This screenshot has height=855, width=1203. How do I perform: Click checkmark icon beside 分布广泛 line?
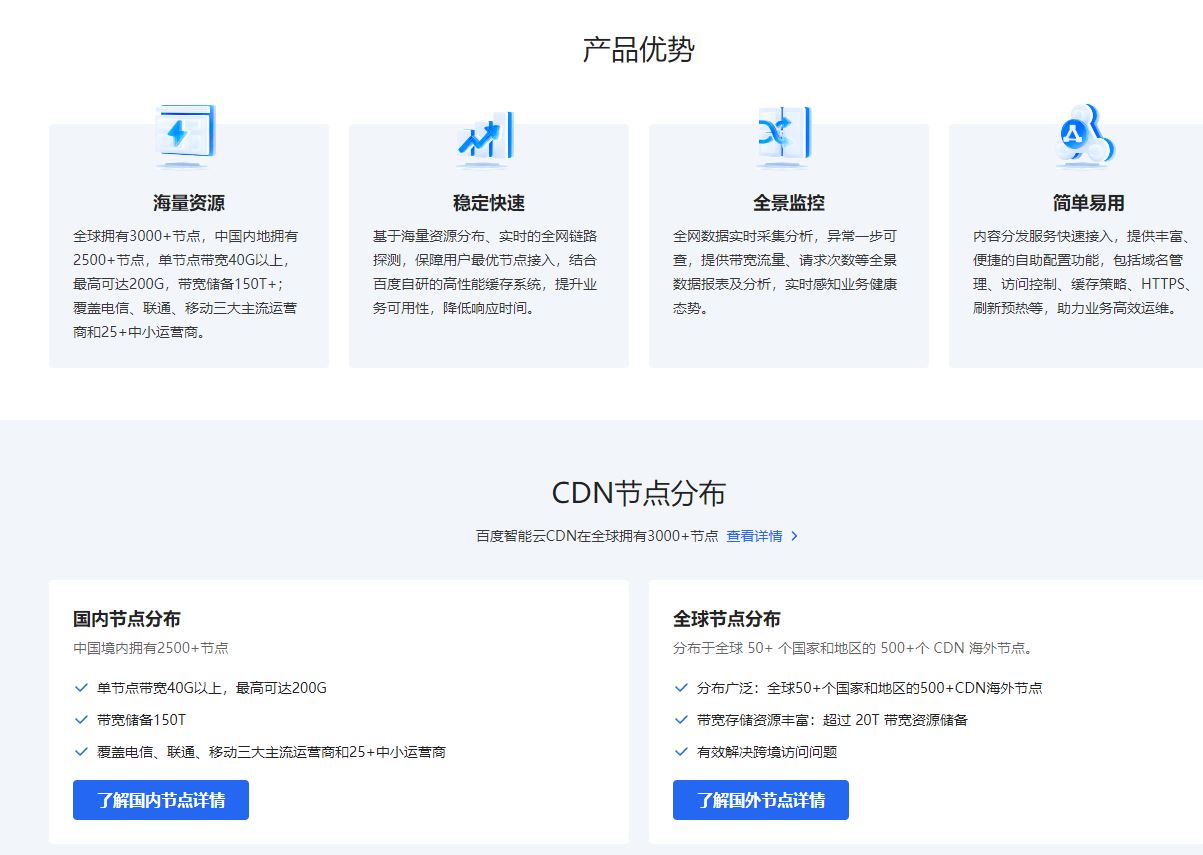(x=681, y=688)
